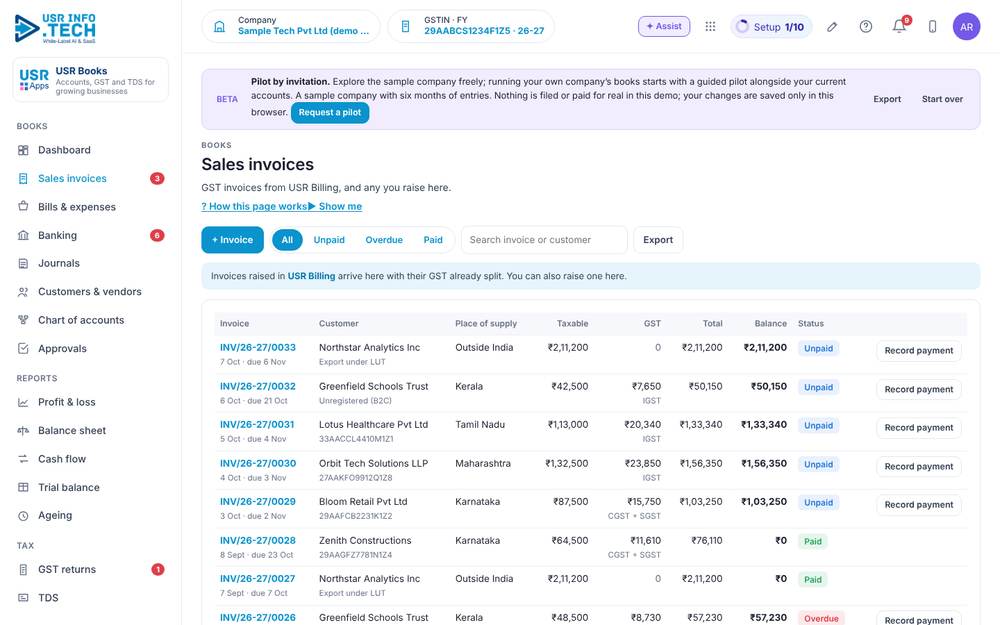The width and height of the screenshot is (1000, 625).
Task: Click Unpaid status badge for Orbit Tech
Action: pos(818,464)
